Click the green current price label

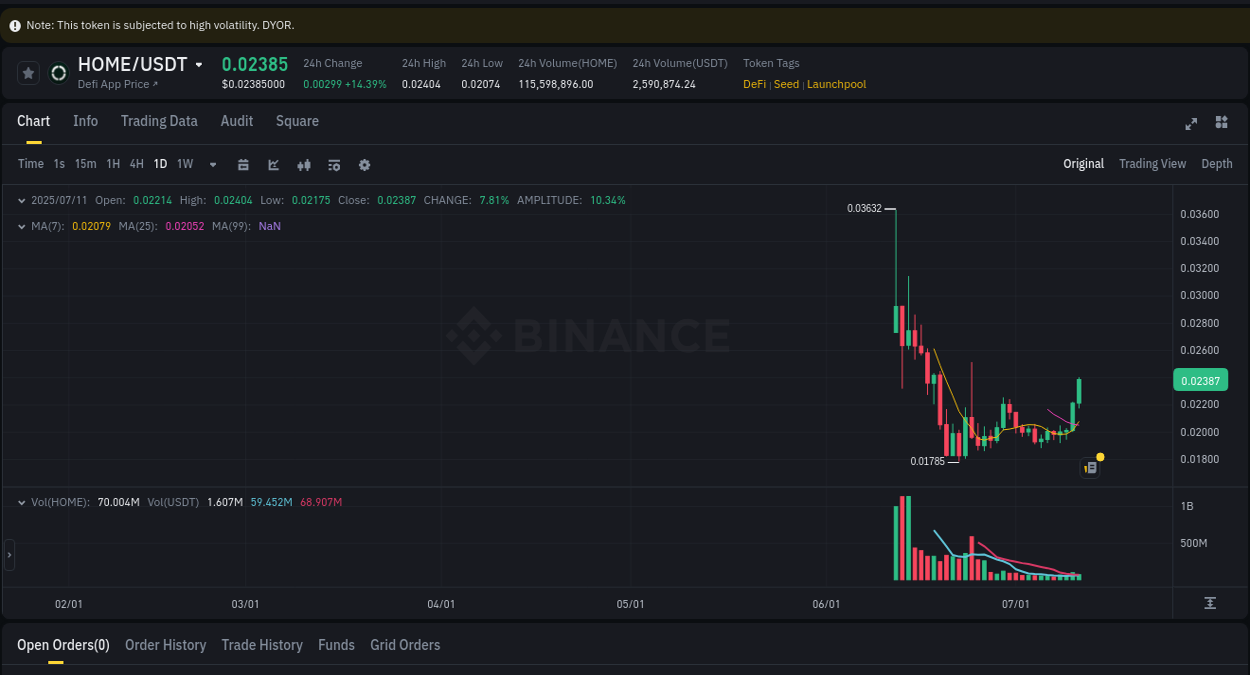coord(1199,380)
